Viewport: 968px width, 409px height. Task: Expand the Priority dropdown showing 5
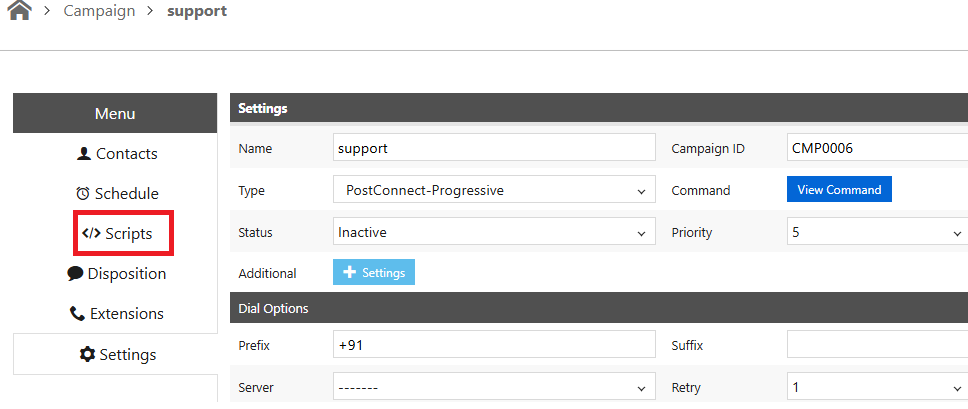pos(877,233)
